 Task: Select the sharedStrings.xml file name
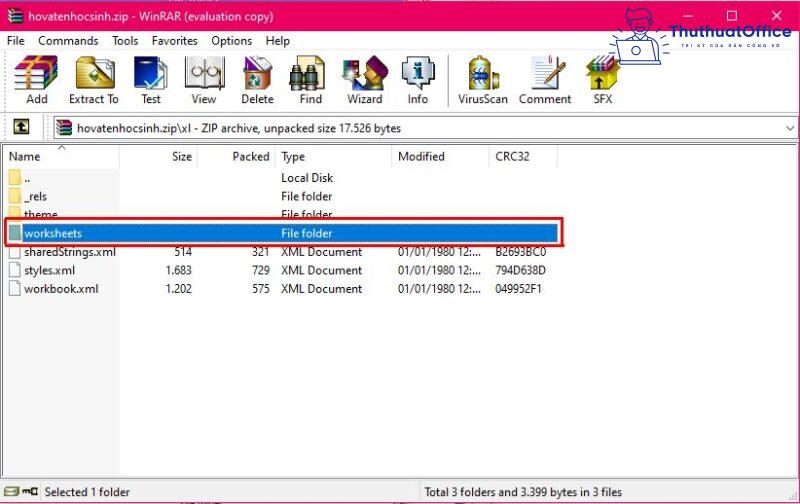point(70,252)
